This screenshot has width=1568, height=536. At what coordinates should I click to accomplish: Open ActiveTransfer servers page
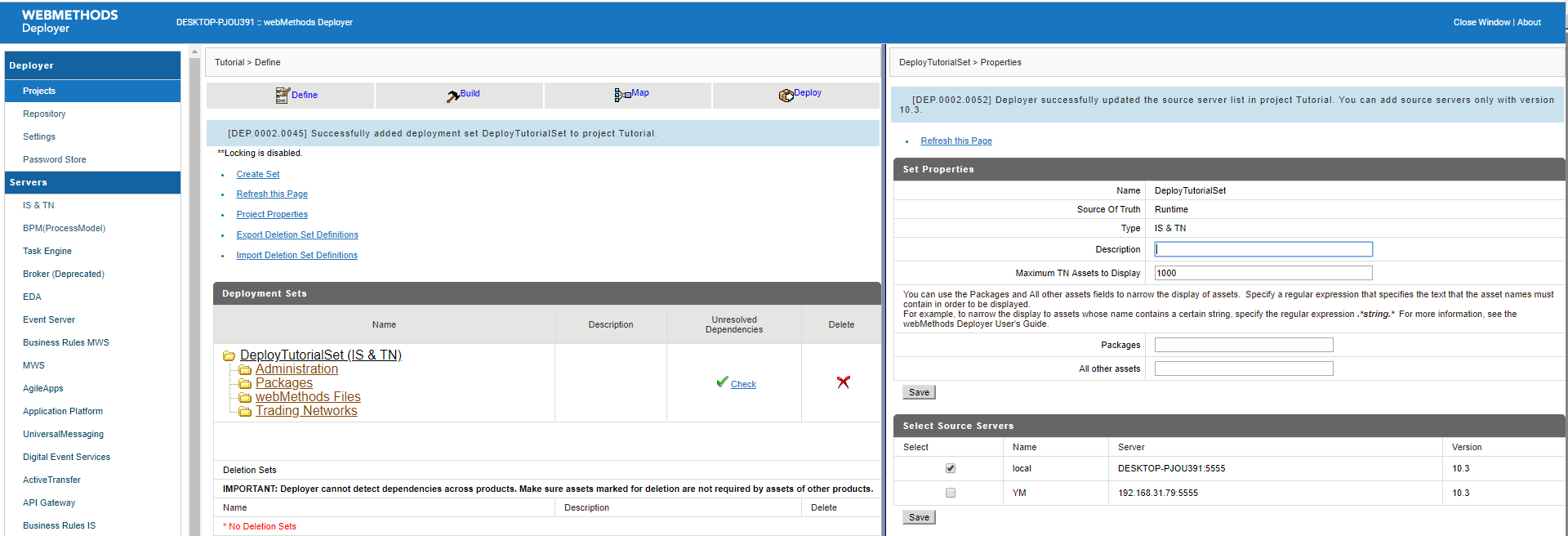coord(51,480)
